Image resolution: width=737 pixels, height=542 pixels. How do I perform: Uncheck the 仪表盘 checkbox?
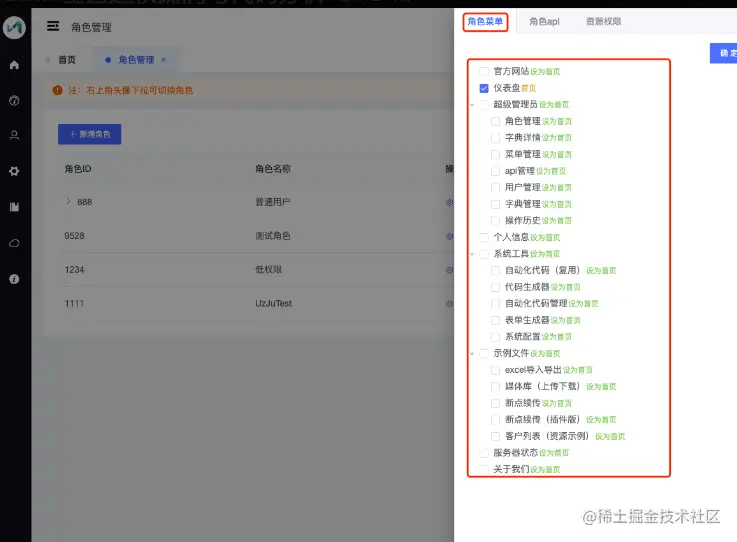[484, 88]
